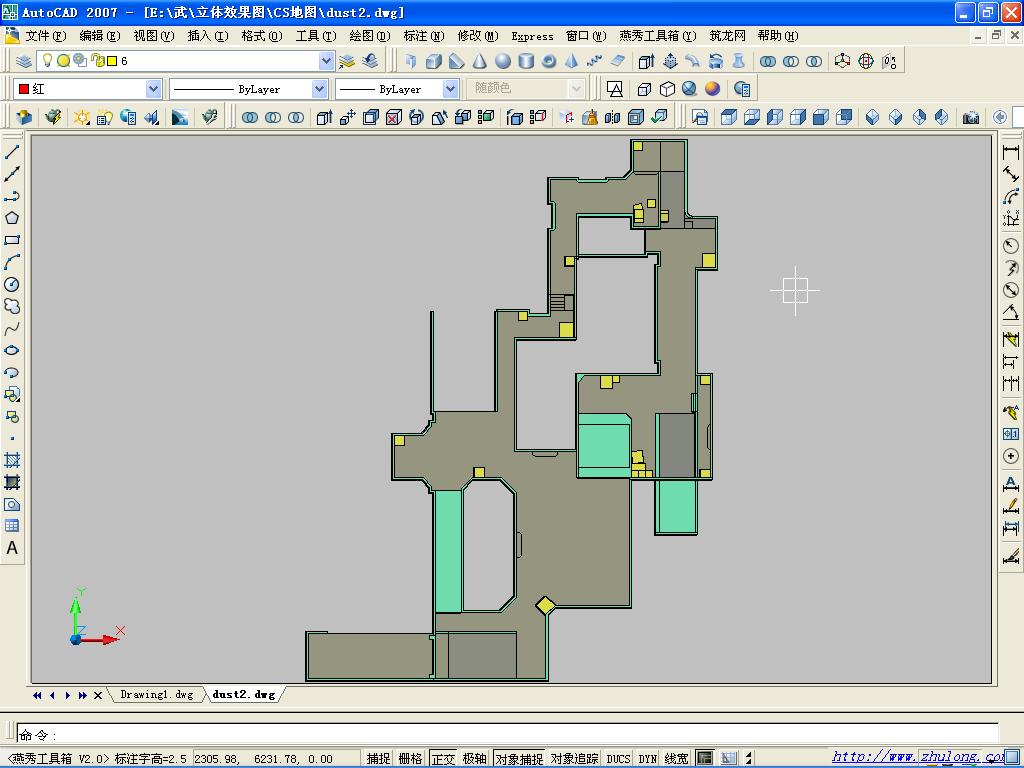
Task: Open Named Views icon
Action: coord(699,118)
